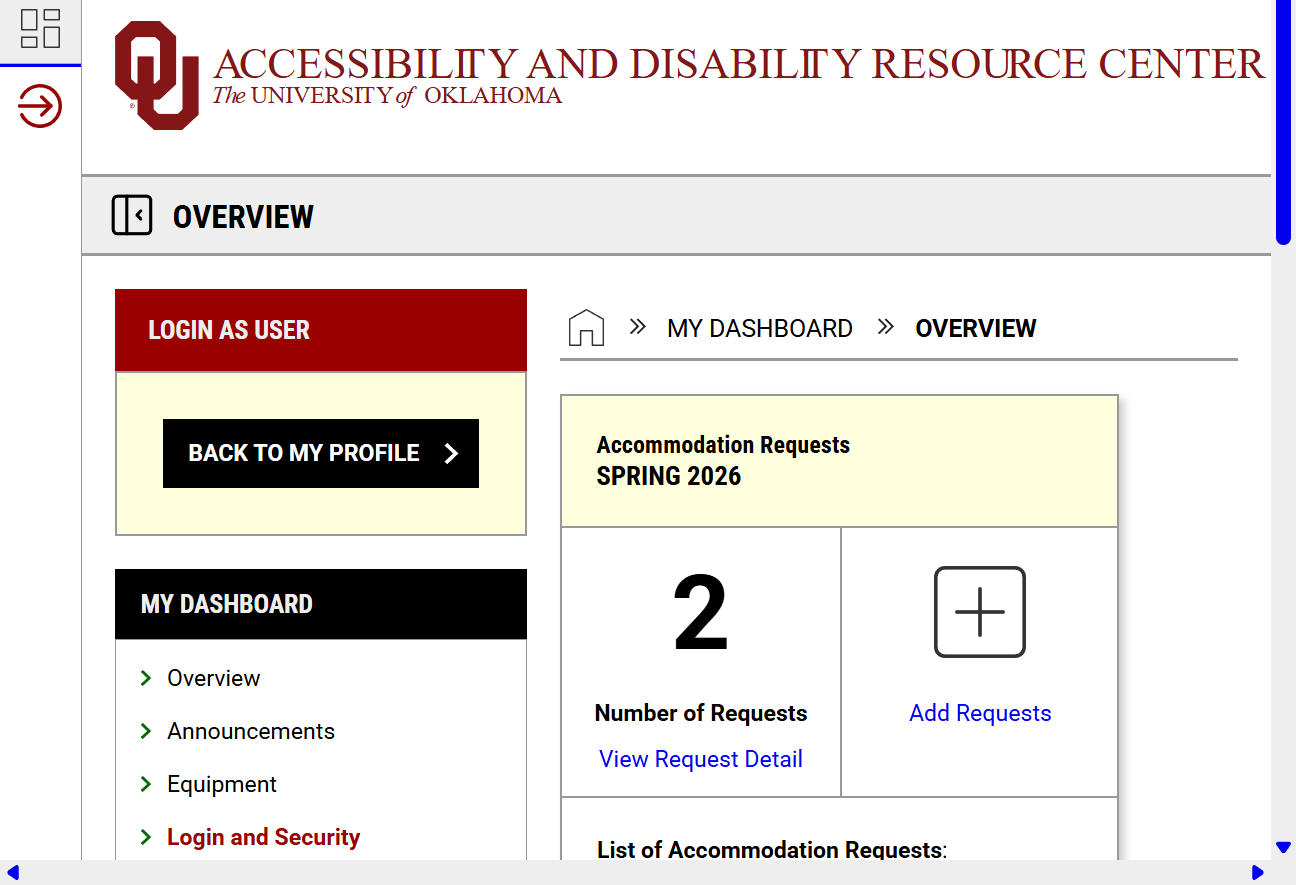The image size is (1296, 885).
Task: Click the Accessibility and Disability Resource Center title
Action: (x=739, y=64)
